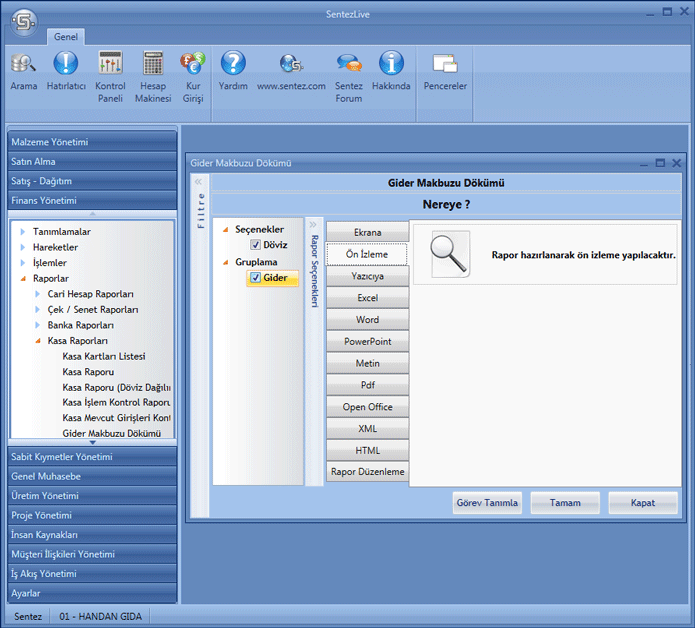Image resolution: width=695 pixels, height=628 pixels.
Task: Open the Pencereler windows list
Action: (x=445, y=71)
